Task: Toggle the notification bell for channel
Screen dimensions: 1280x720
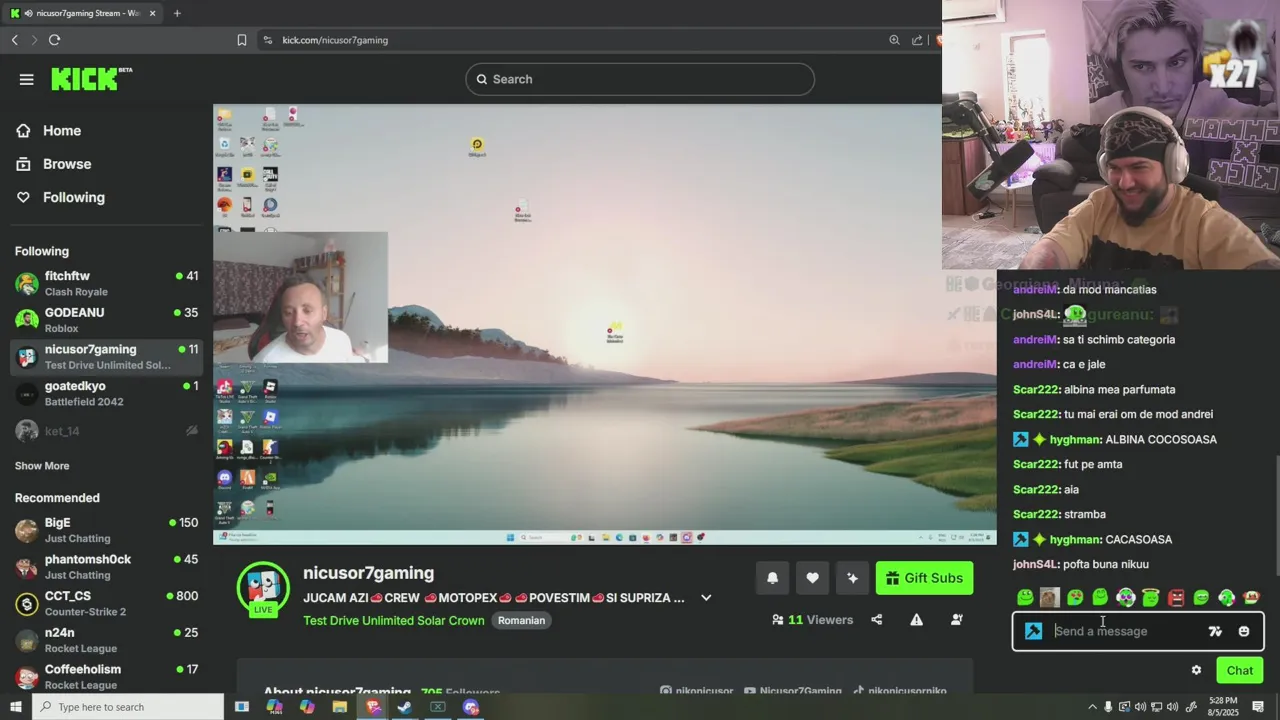Action: pyautogui.click(x=772, y=578)
